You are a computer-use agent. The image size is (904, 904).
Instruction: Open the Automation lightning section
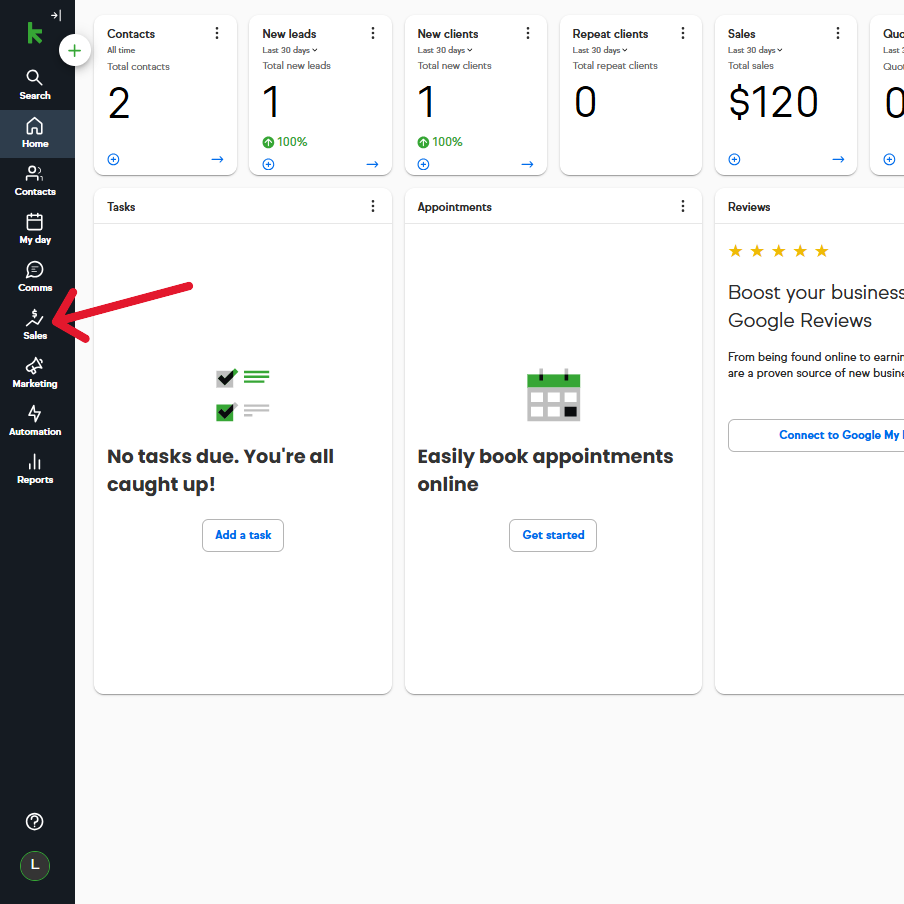(35, 420)
